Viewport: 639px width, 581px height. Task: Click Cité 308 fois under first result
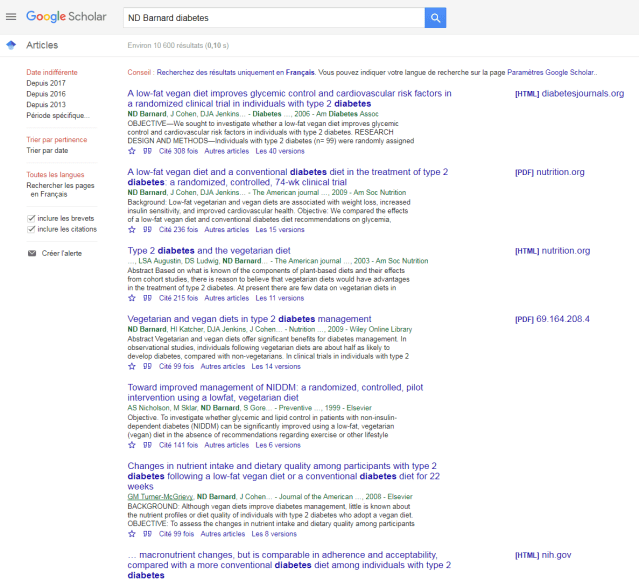(x=179, y=151)
